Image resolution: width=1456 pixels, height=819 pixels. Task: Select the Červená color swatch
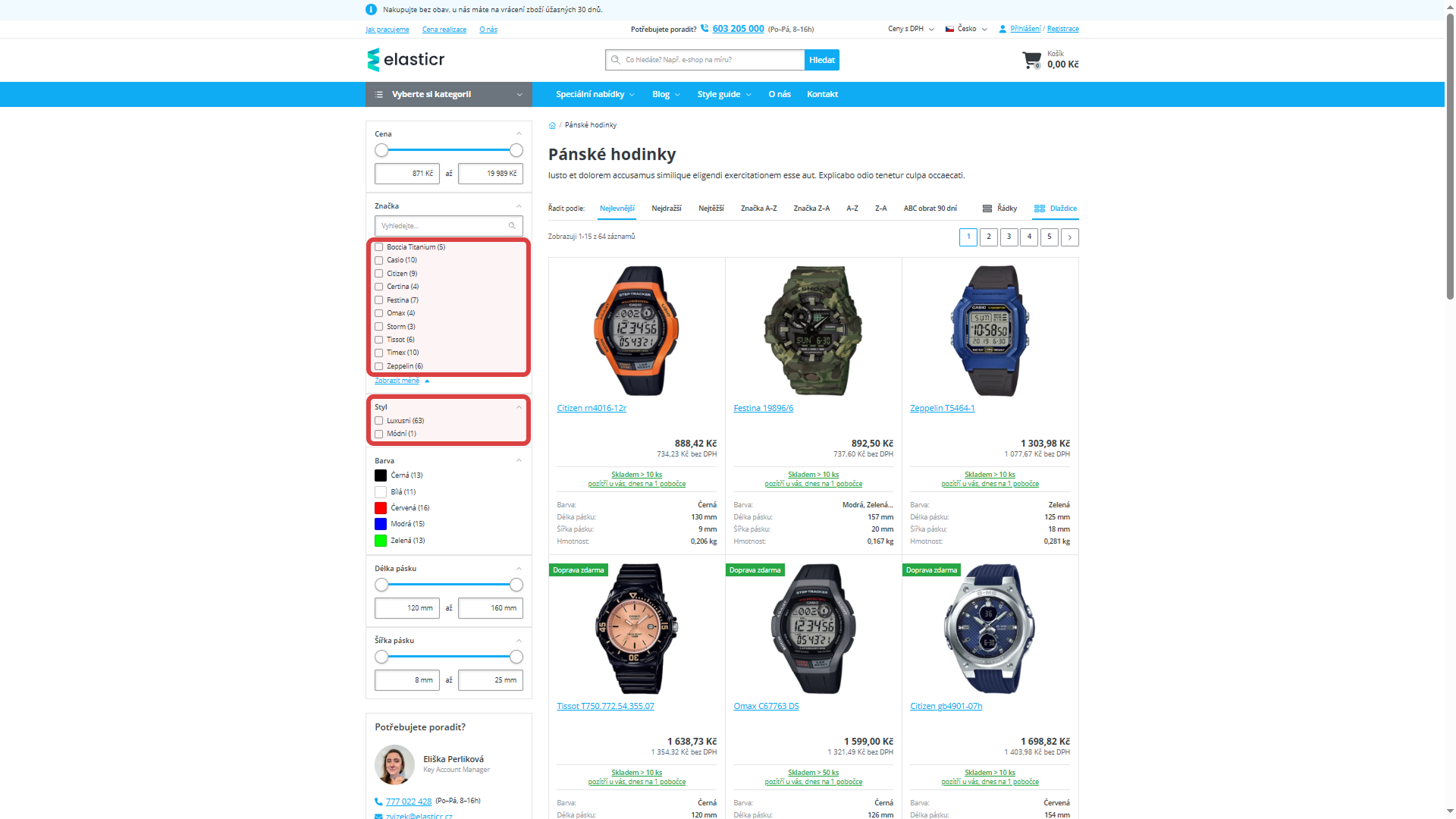pos(380,507)
